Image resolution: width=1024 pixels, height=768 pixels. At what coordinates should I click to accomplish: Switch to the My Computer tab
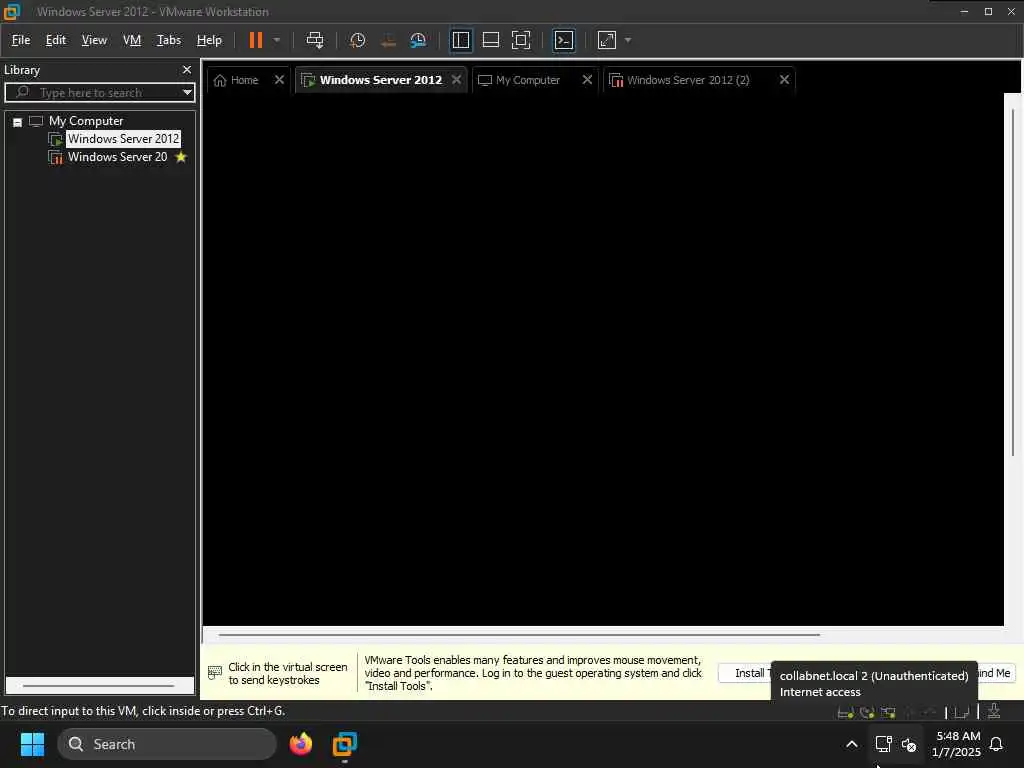(x=528, y=80)
